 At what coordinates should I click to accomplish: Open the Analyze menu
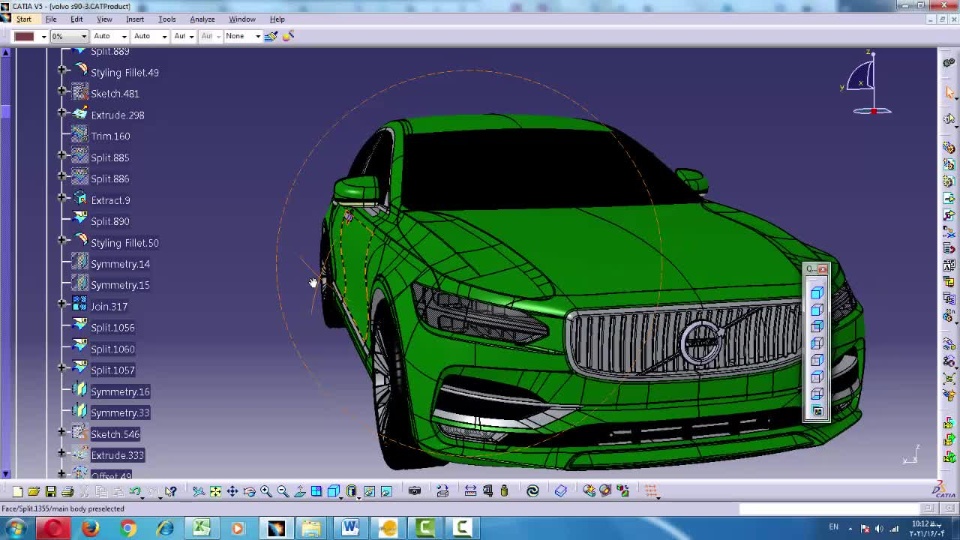(x=202, y=20)
